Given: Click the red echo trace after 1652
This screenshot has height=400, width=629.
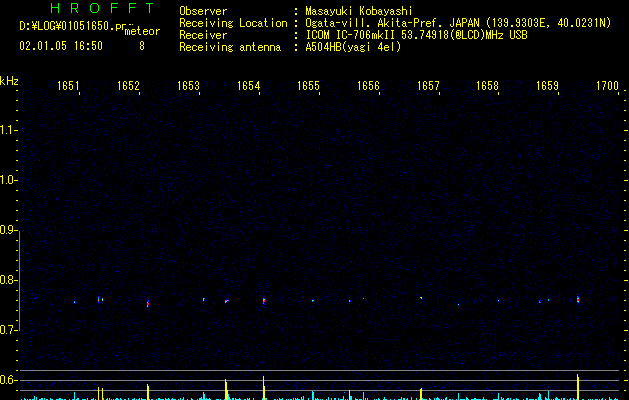Looking at the screenshot, I should click(148, 304).
